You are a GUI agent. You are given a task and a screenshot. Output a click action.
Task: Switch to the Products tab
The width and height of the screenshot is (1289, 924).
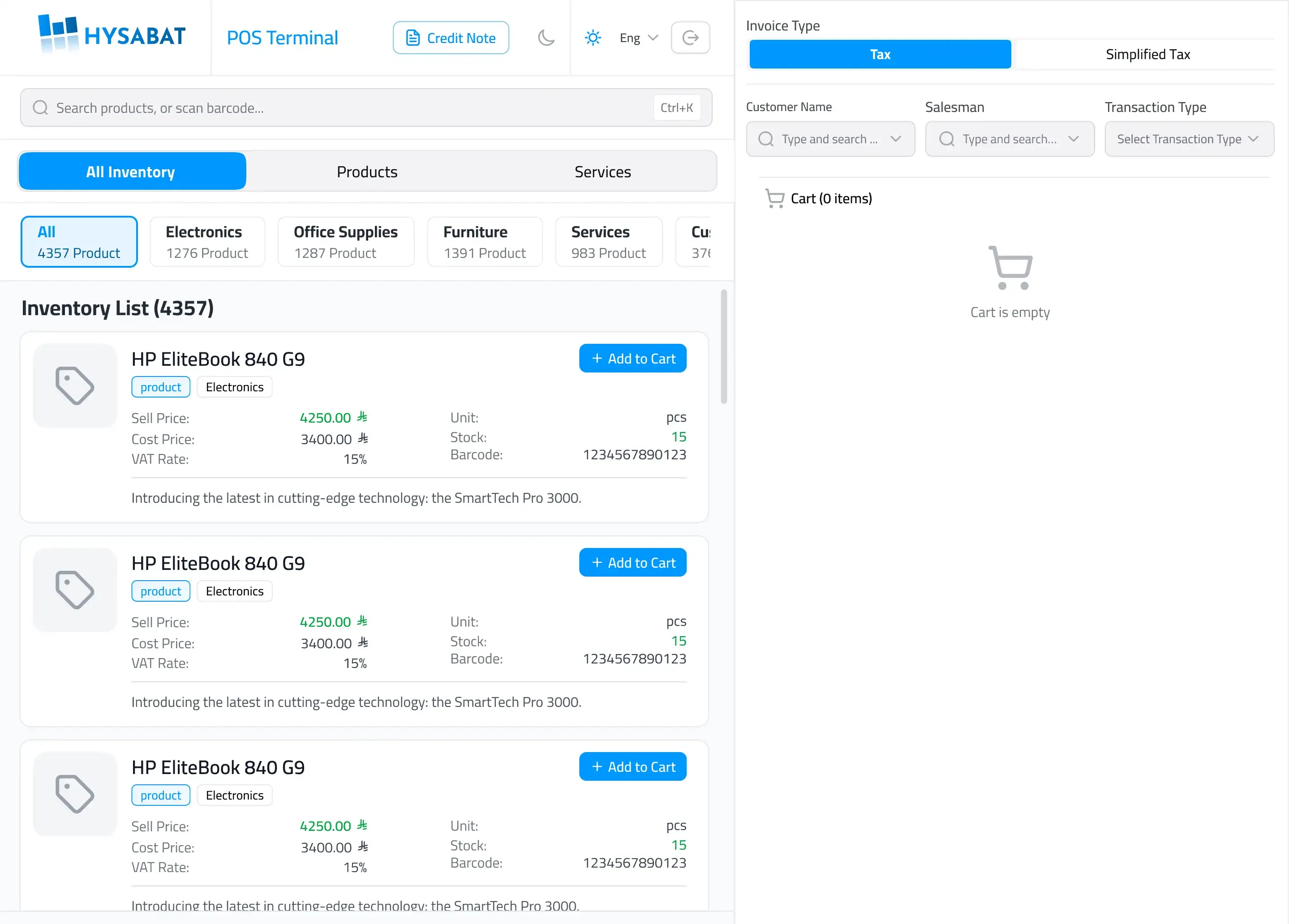(x=367, y=171)
